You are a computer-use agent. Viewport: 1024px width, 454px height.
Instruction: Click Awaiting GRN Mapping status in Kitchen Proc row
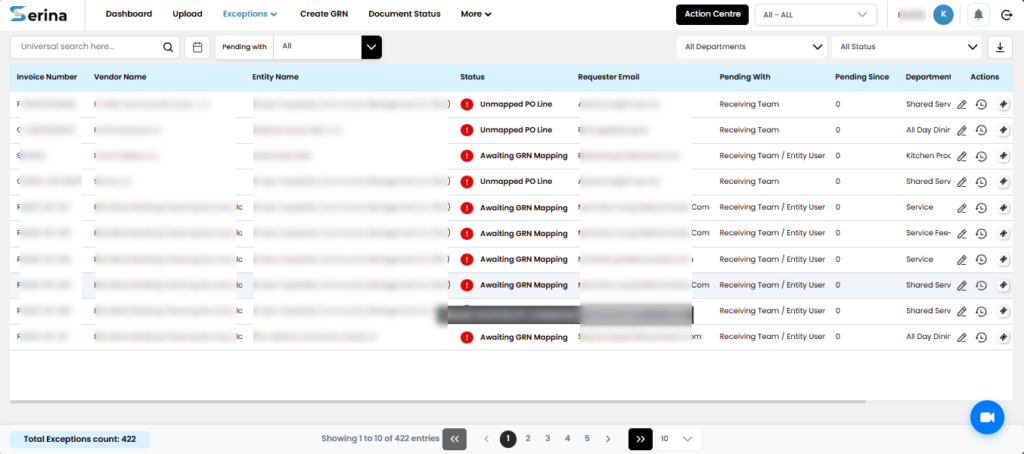pos(524,156)
